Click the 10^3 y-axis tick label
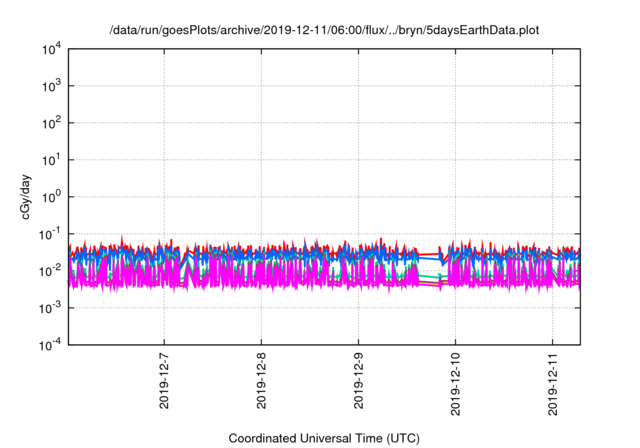The width and height of the screenshot is (640, 448). [x=52, y=87]
